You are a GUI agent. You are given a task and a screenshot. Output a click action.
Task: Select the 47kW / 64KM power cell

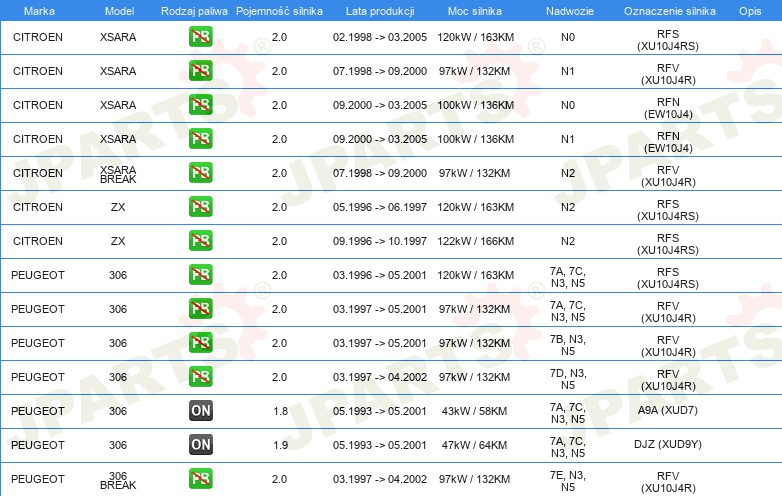(474, 445)
